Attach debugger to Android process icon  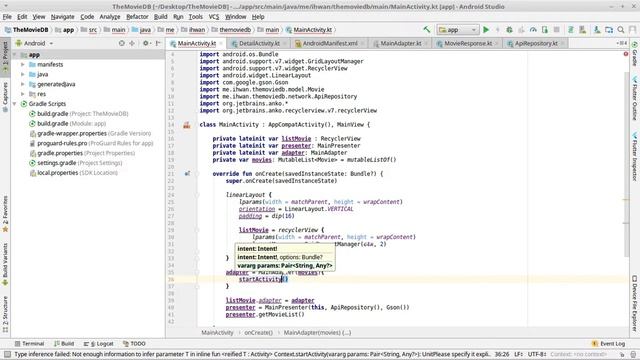point(544,30)
